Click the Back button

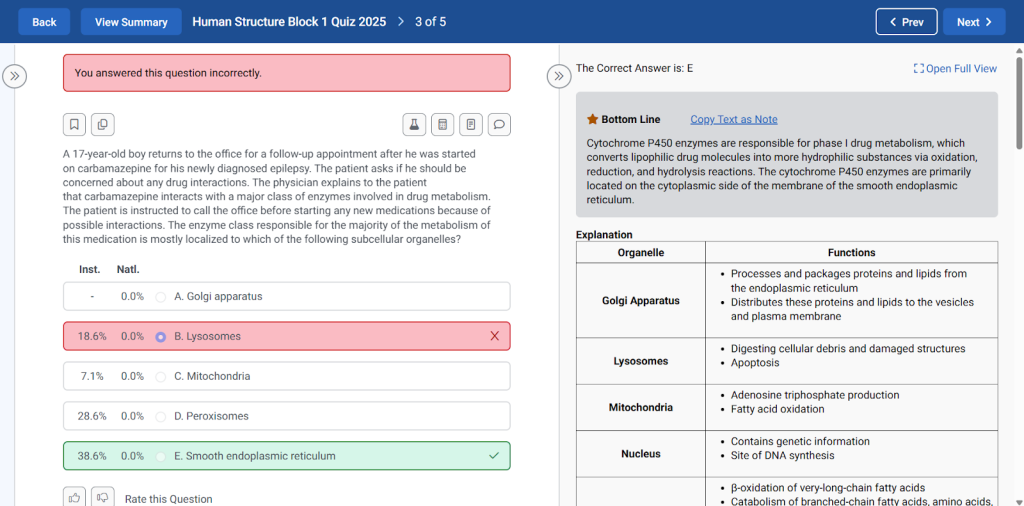click(44, 22)
